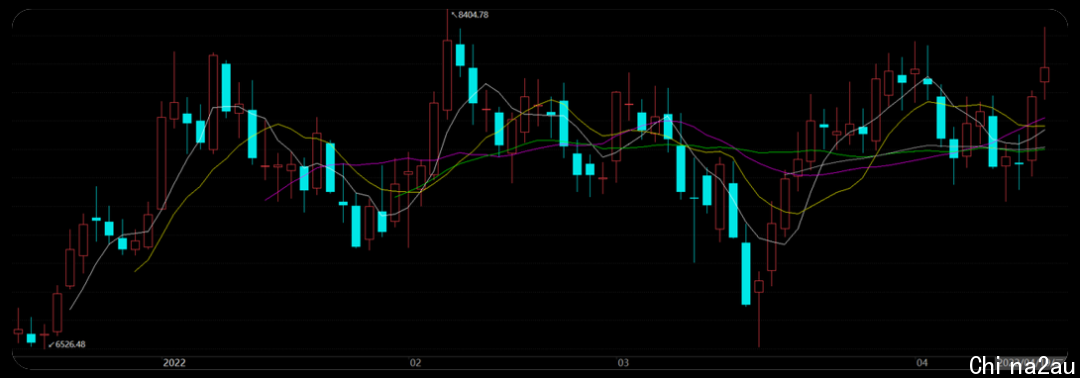This screenshot has width=1080, height=378.
Task: Click the arrow beside 8404.78 label
Action: click(453, 14)
